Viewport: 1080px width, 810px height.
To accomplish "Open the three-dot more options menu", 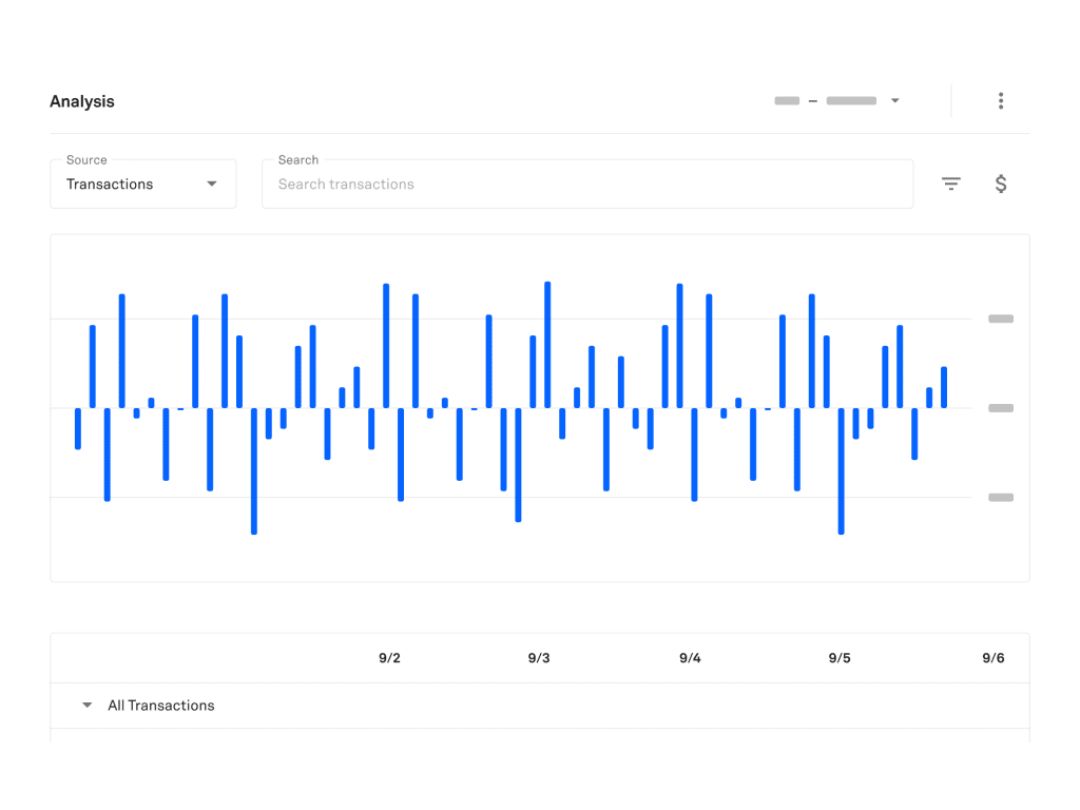I will click(x=1000, y=101).
